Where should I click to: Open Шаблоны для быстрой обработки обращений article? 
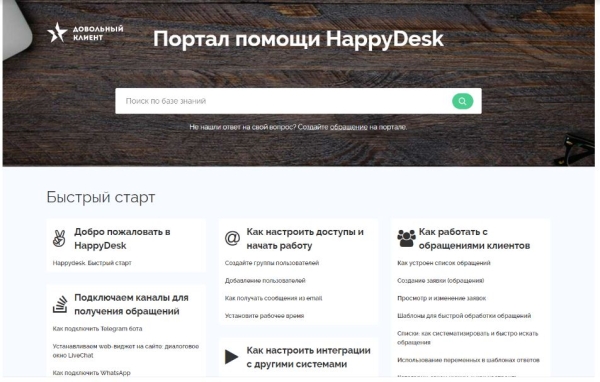(x=464, y=316)
